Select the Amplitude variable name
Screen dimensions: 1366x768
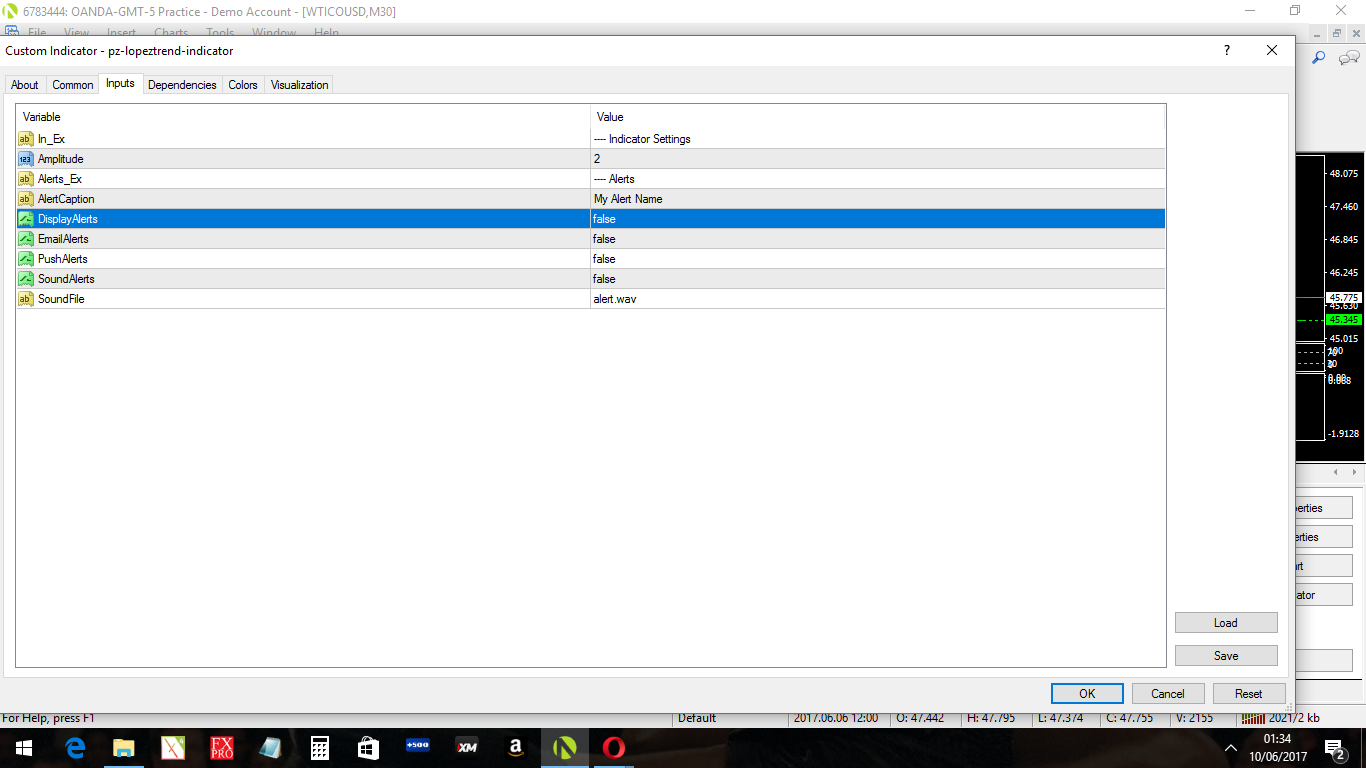(x=61, y=159)
